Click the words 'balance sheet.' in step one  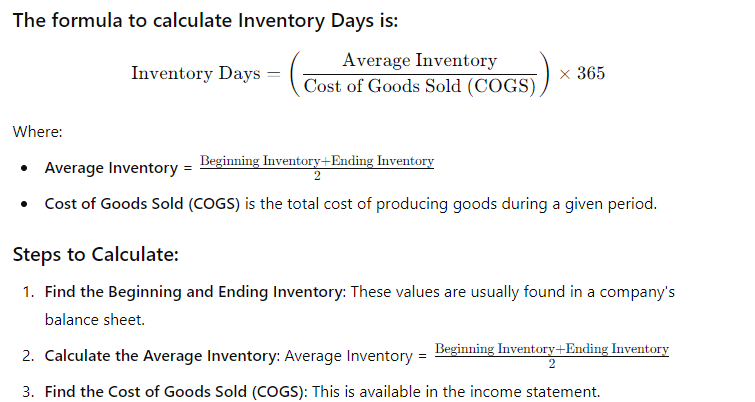[x=95, y=320]
